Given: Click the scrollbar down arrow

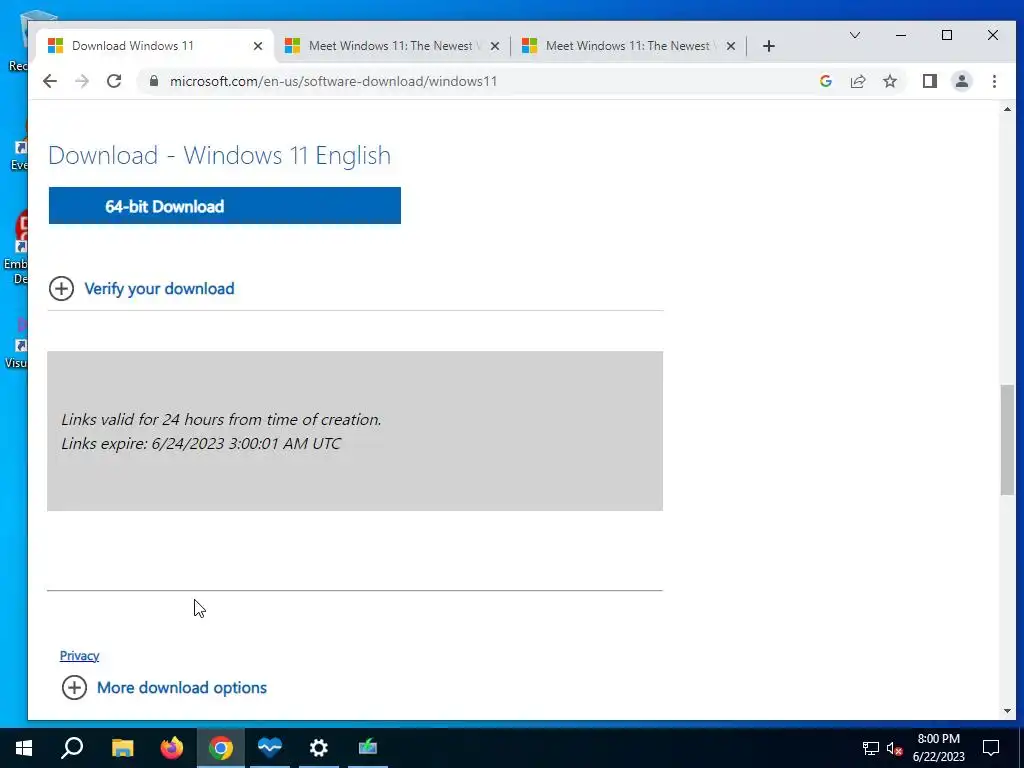Looking at the screenshot, I should pos(1007,711).
